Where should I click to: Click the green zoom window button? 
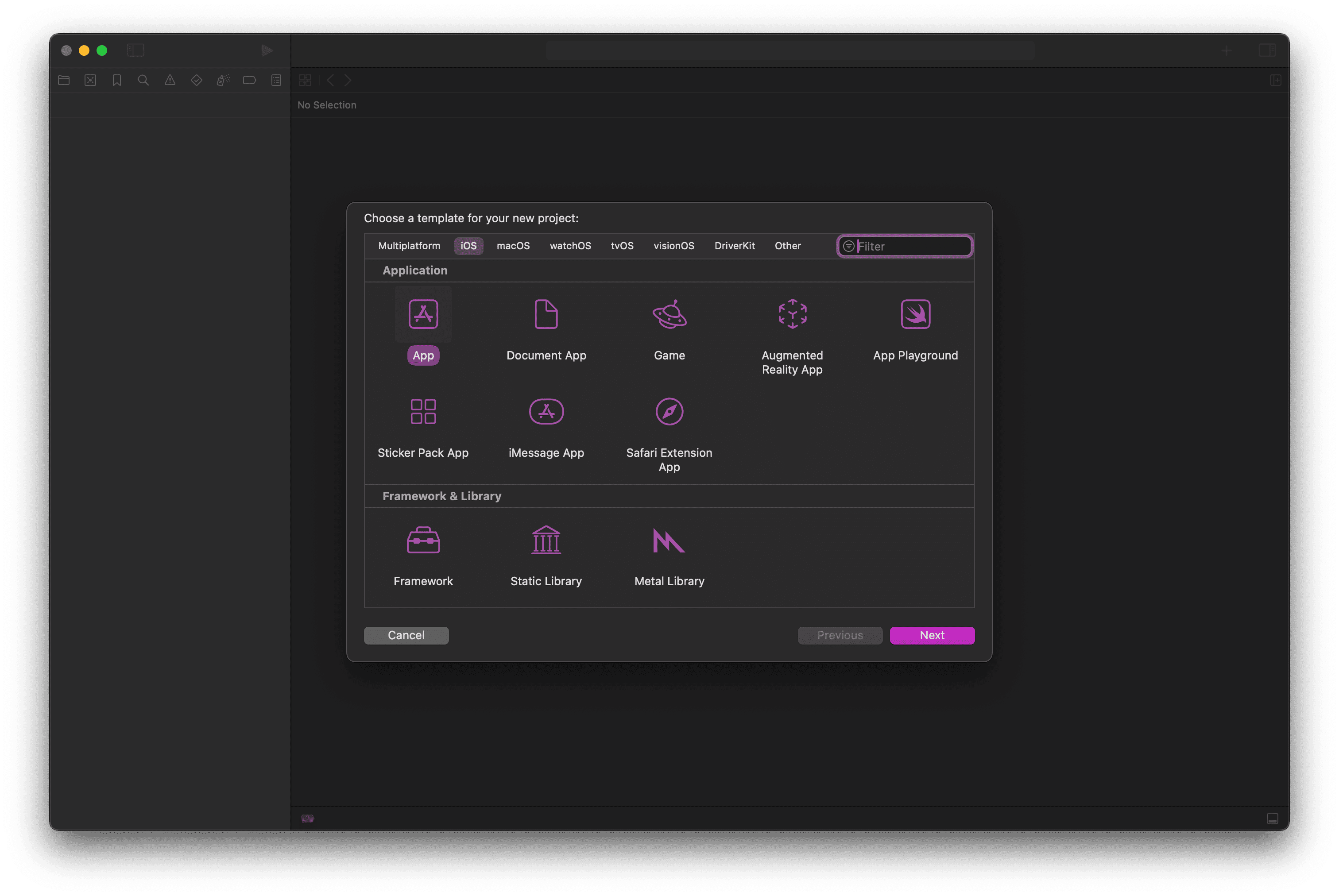(x=102, y=50)
